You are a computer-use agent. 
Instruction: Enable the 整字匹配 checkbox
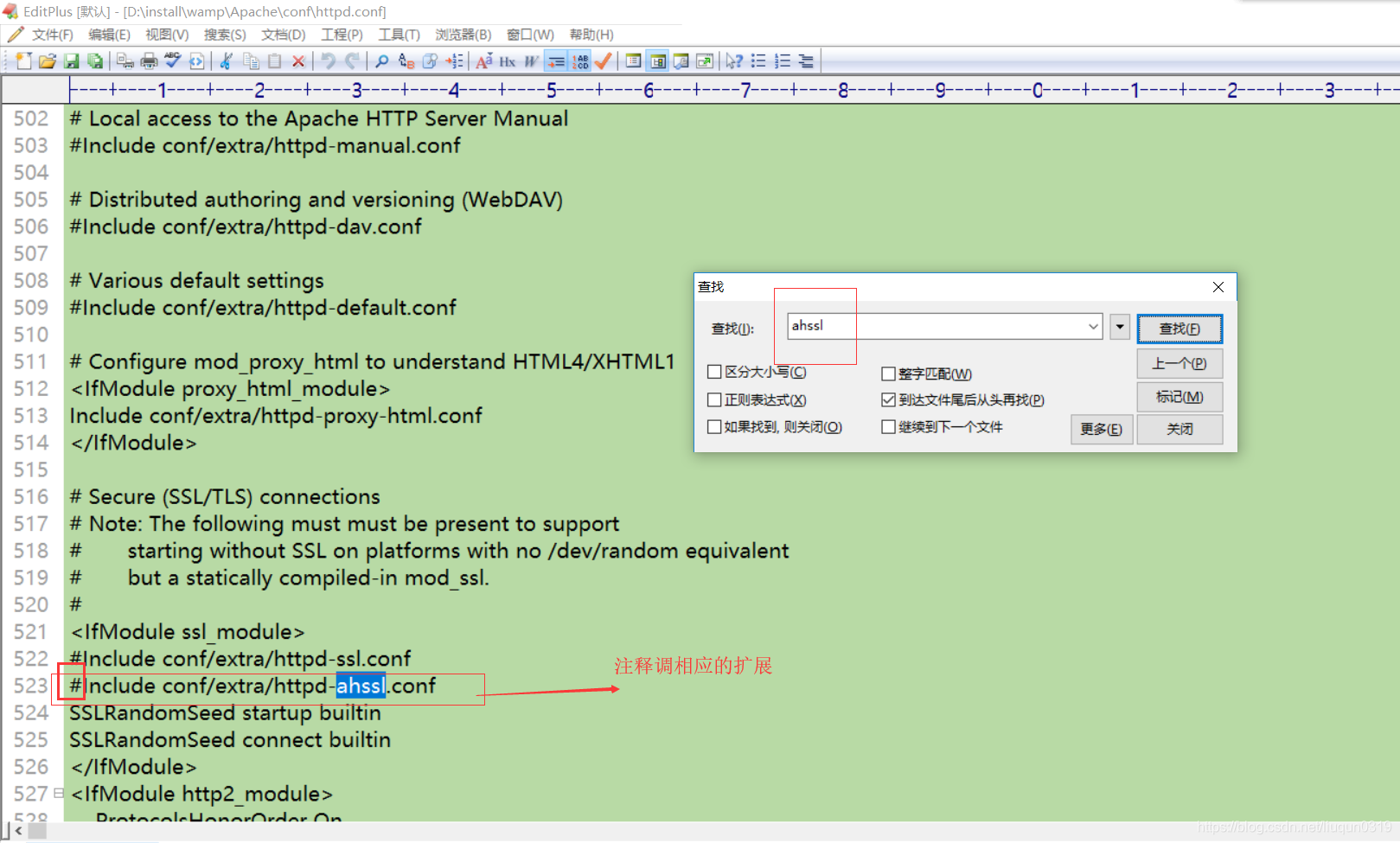pos(888,374)
